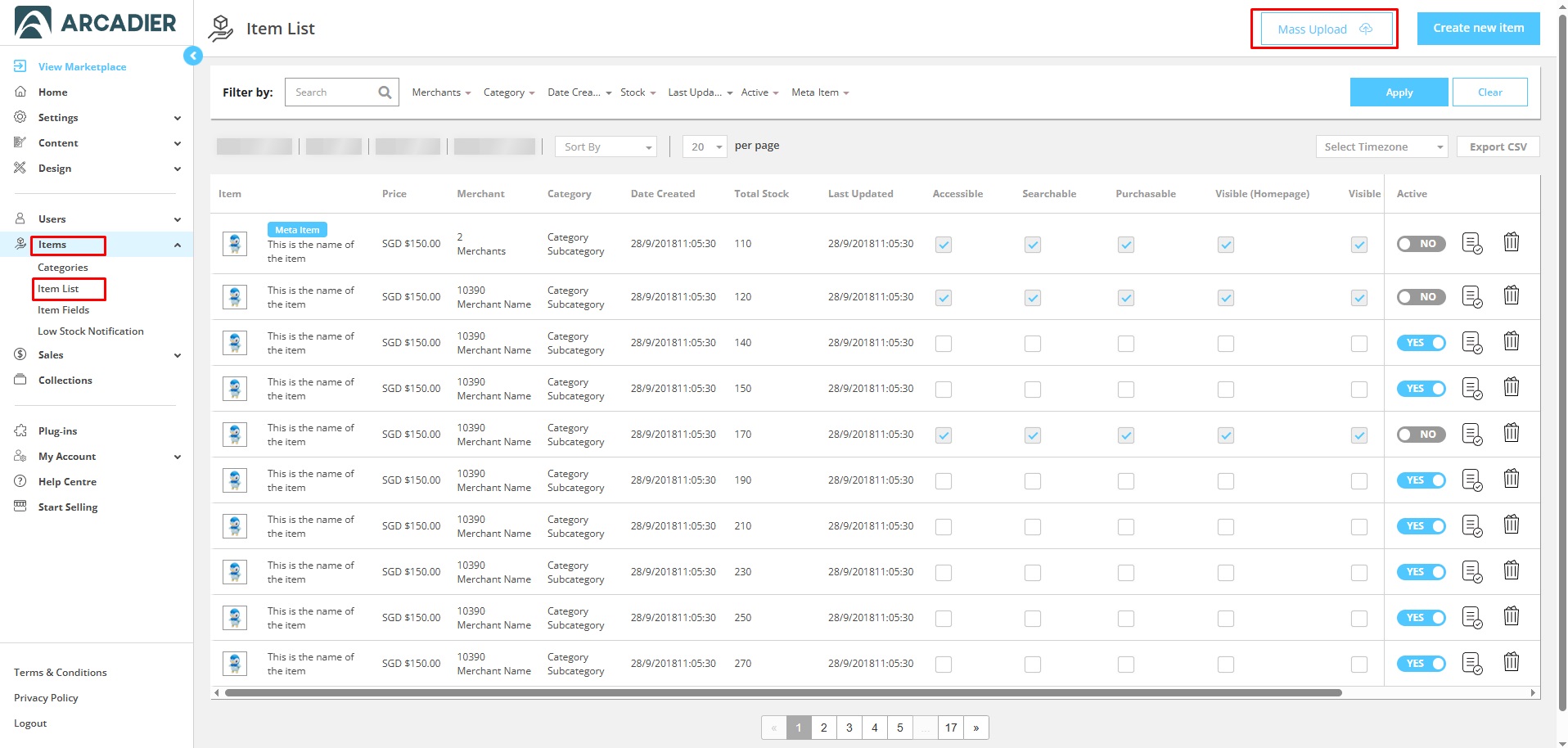Uncheck Searchable for the stock 120 item
Screen dimensions: 1568x748
click(1033, 298)
